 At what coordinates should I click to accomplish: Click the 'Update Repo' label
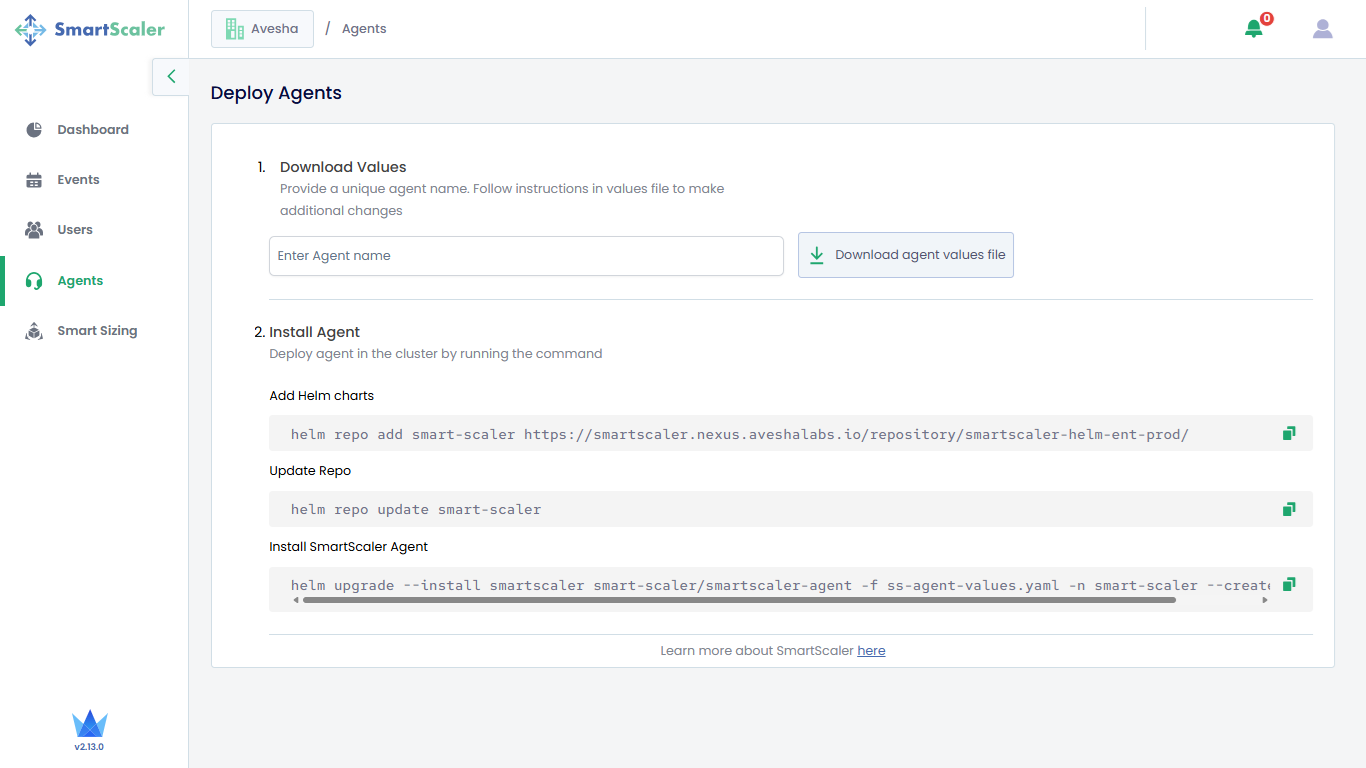click(310, 471)
